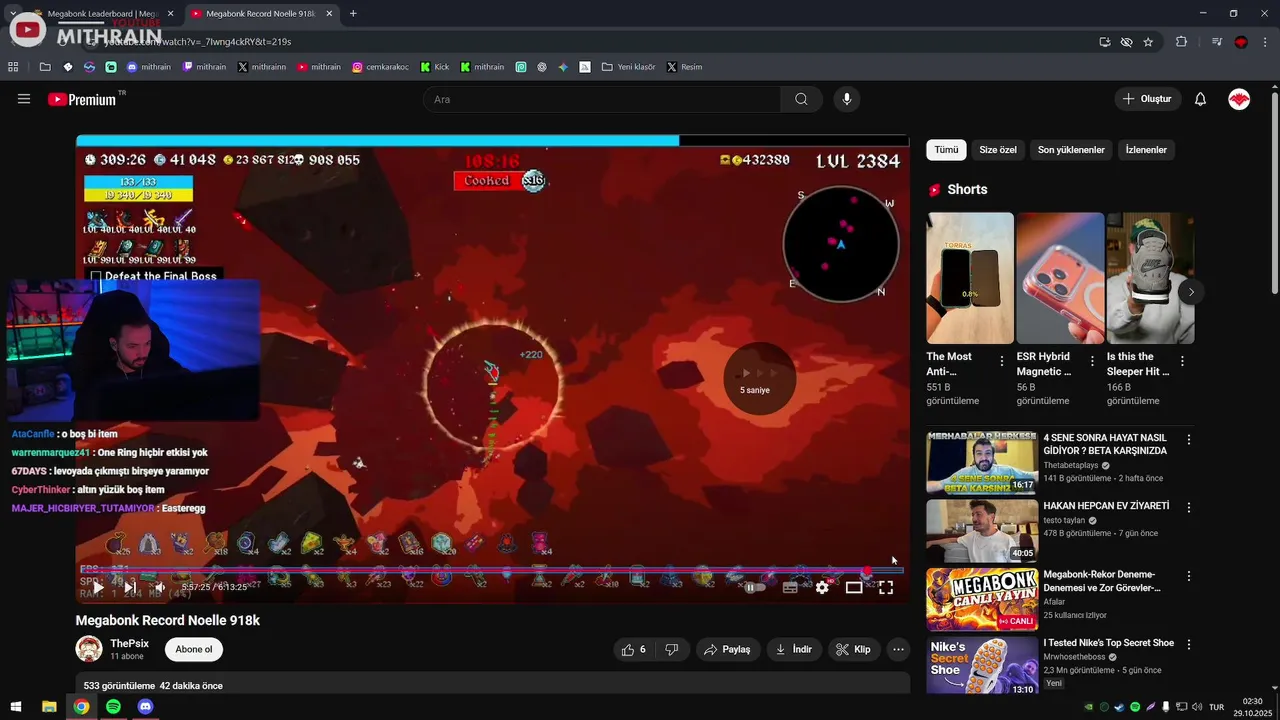Download video with İndir button
The image size is (1280, 720).
[x=794, y=649]
